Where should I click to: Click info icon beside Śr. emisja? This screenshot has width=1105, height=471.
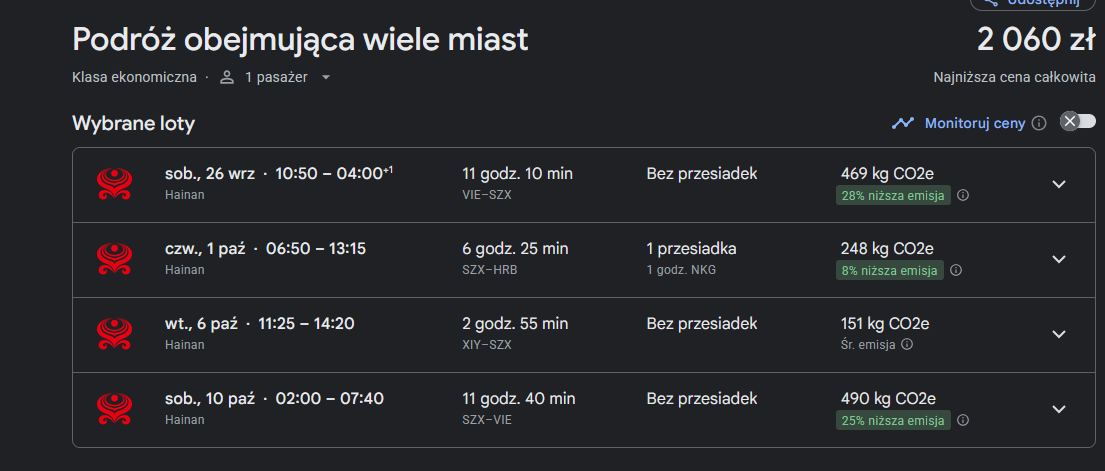(x=907, y=345)
